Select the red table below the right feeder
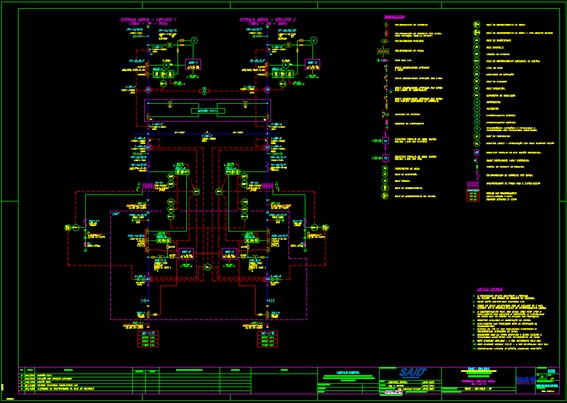567x403 pixels. click(267, 339)
